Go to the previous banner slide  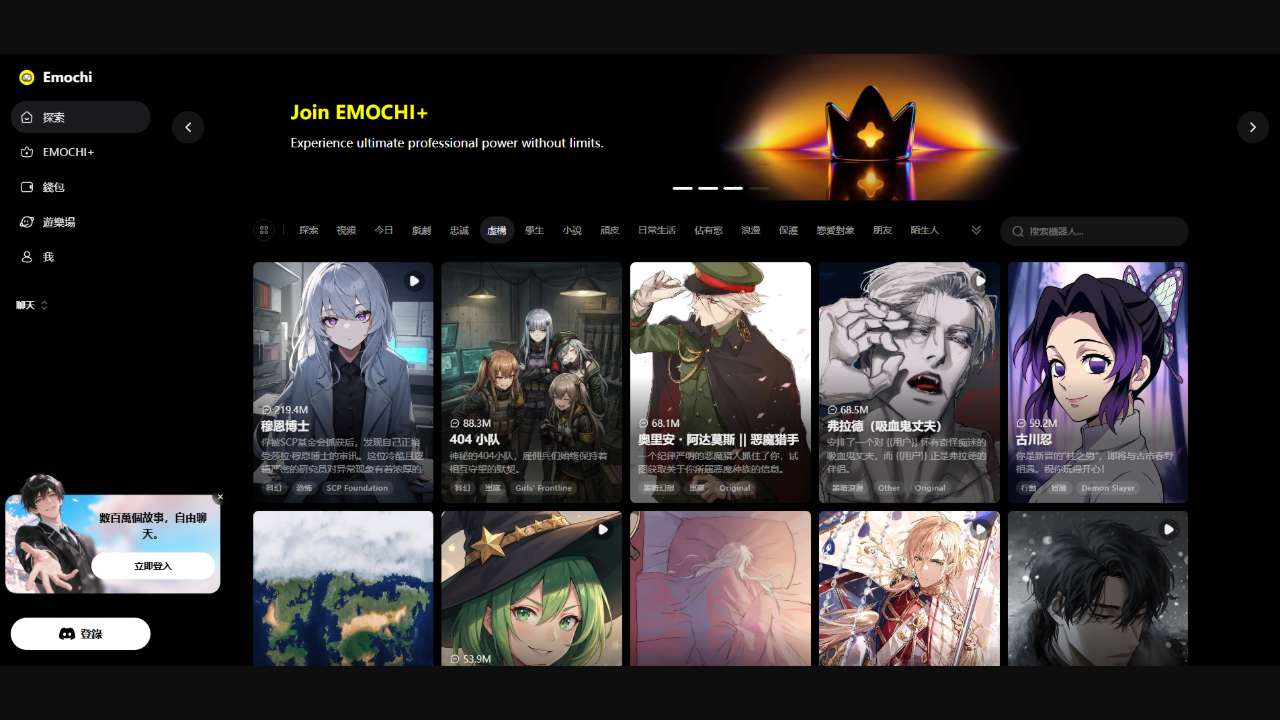coord(188,127)
